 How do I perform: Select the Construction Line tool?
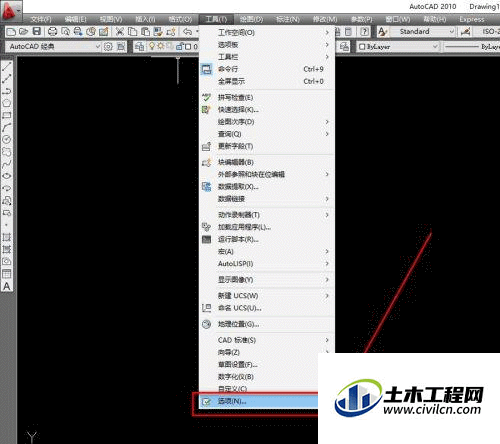(x=7, y=79)
